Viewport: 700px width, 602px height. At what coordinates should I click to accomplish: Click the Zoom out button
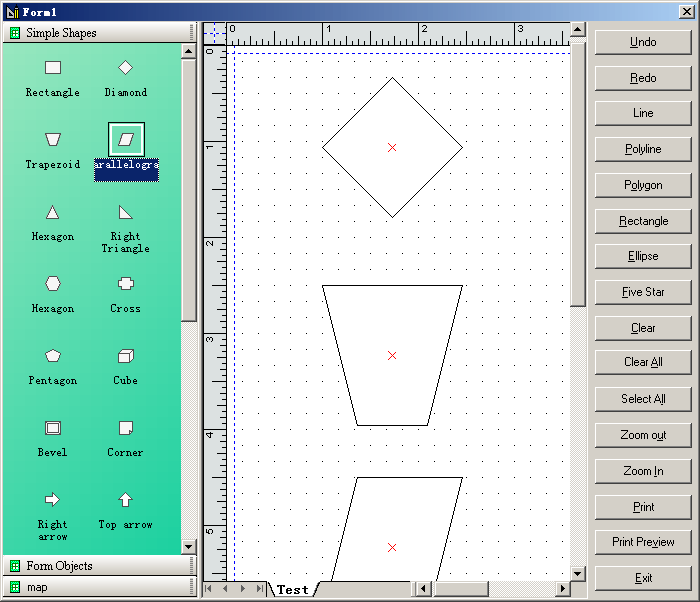pyautogui.click(x=643, y=435)
